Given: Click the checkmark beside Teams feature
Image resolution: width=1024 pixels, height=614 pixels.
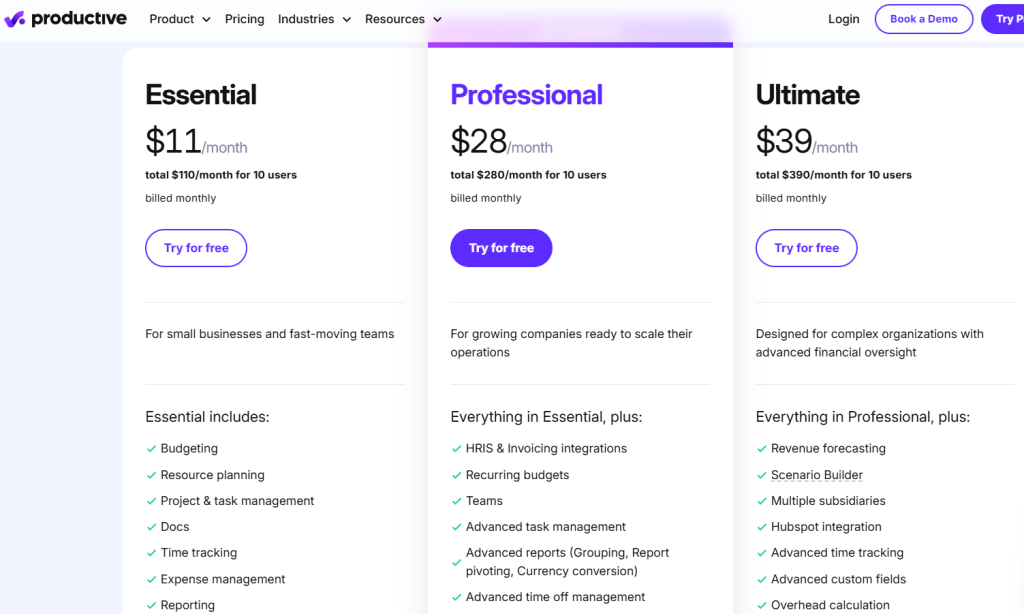Looking at the screenshot, I should pyautogui.click(x=457, y=501).
